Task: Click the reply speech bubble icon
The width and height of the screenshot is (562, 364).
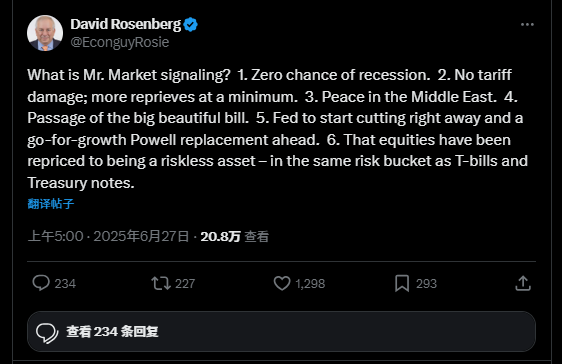Action: coord(41,283)
